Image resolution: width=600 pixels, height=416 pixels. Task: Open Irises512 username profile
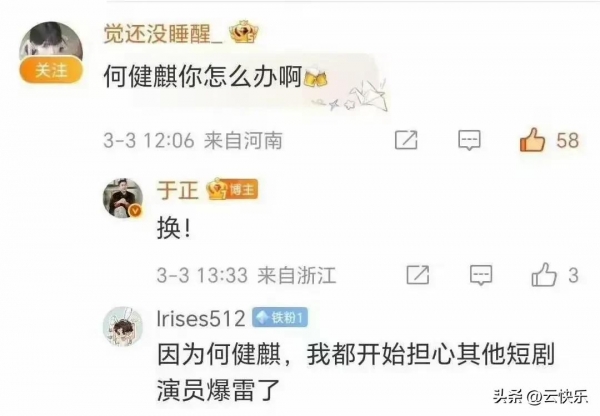[x=201, y=318]
